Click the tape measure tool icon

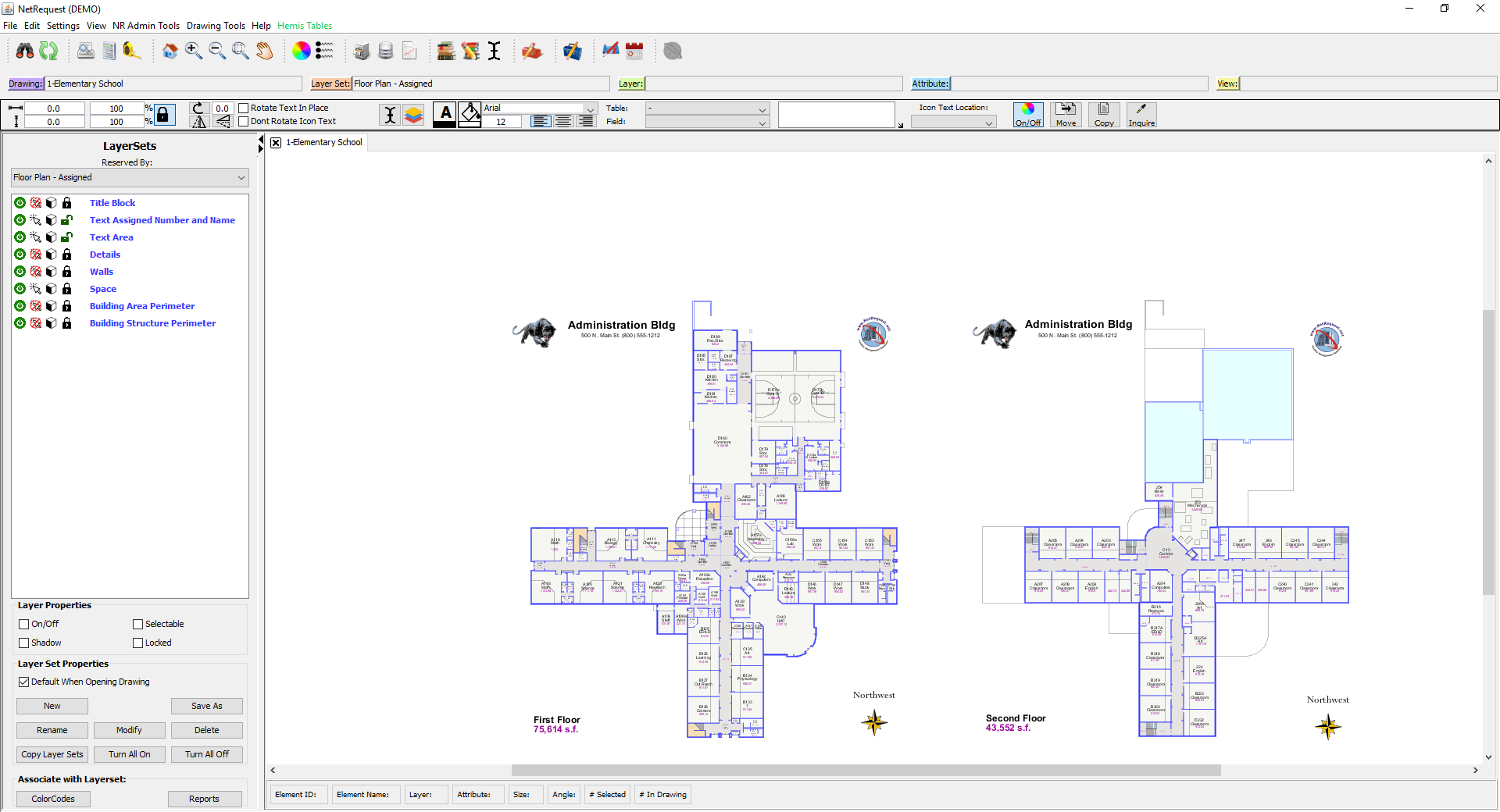tap(132, 52)
